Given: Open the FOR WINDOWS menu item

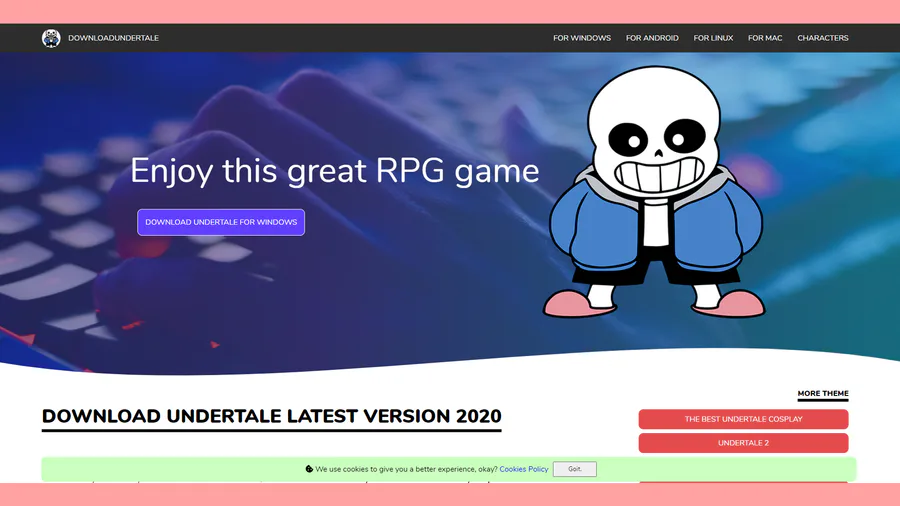Looking at the screenshot, I should point(581,38).
